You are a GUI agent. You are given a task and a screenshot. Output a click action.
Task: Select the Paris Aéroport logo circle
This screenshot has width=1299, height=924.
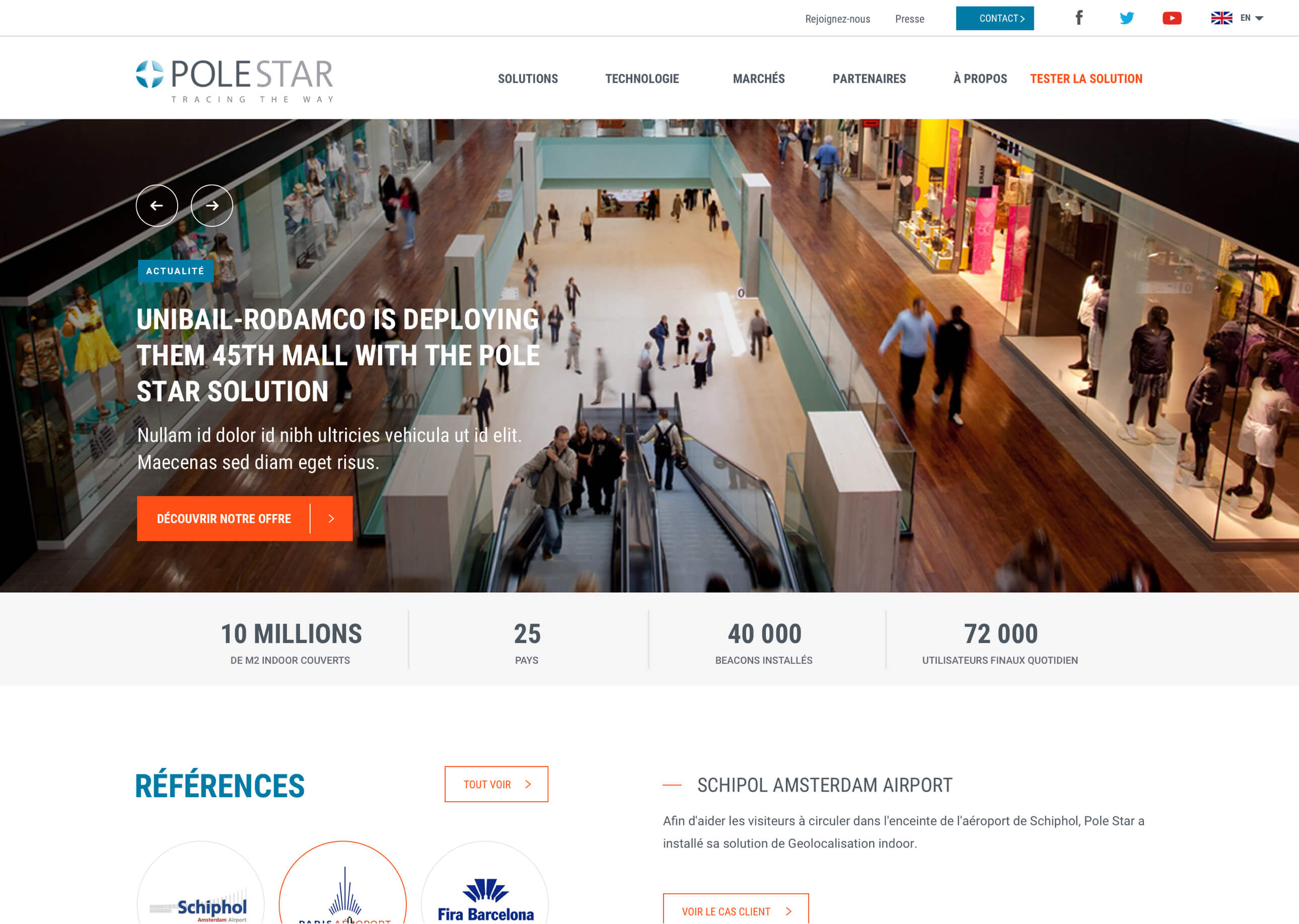[x=343, y=882]
